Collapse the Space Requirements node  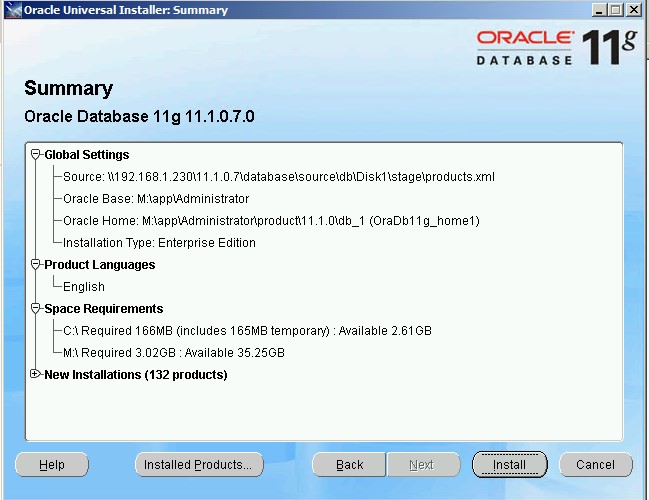click(x=36, y=309)
